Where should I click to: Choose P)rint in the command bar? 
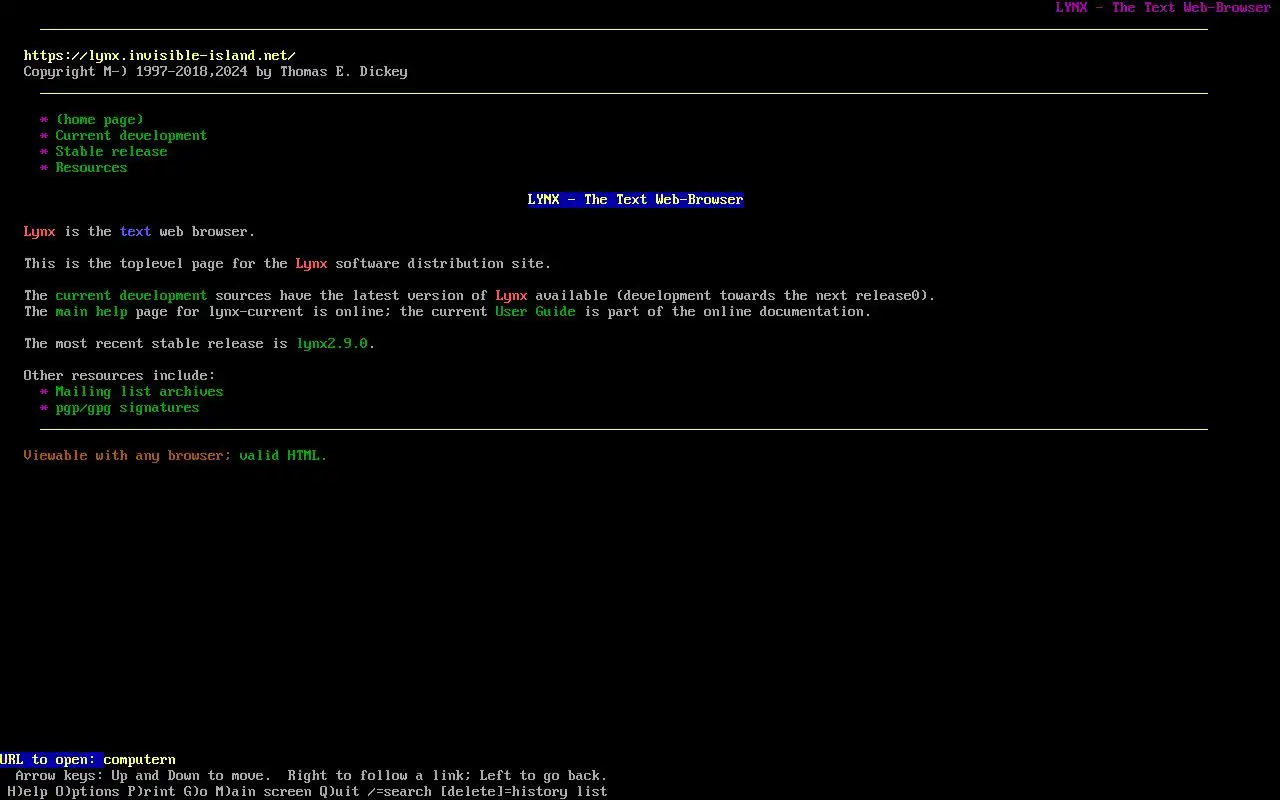point(152,792)
